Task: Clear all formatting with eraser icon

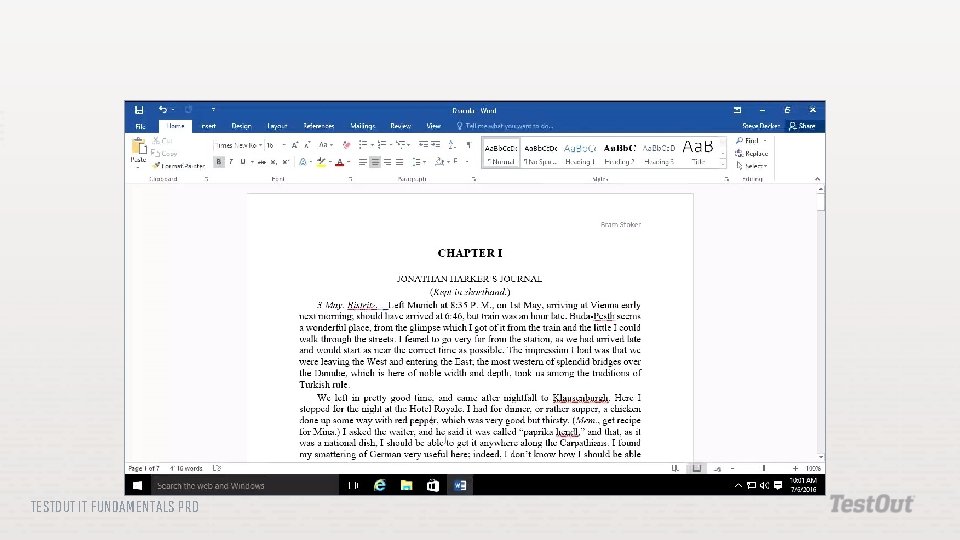Action: point(347,146)
